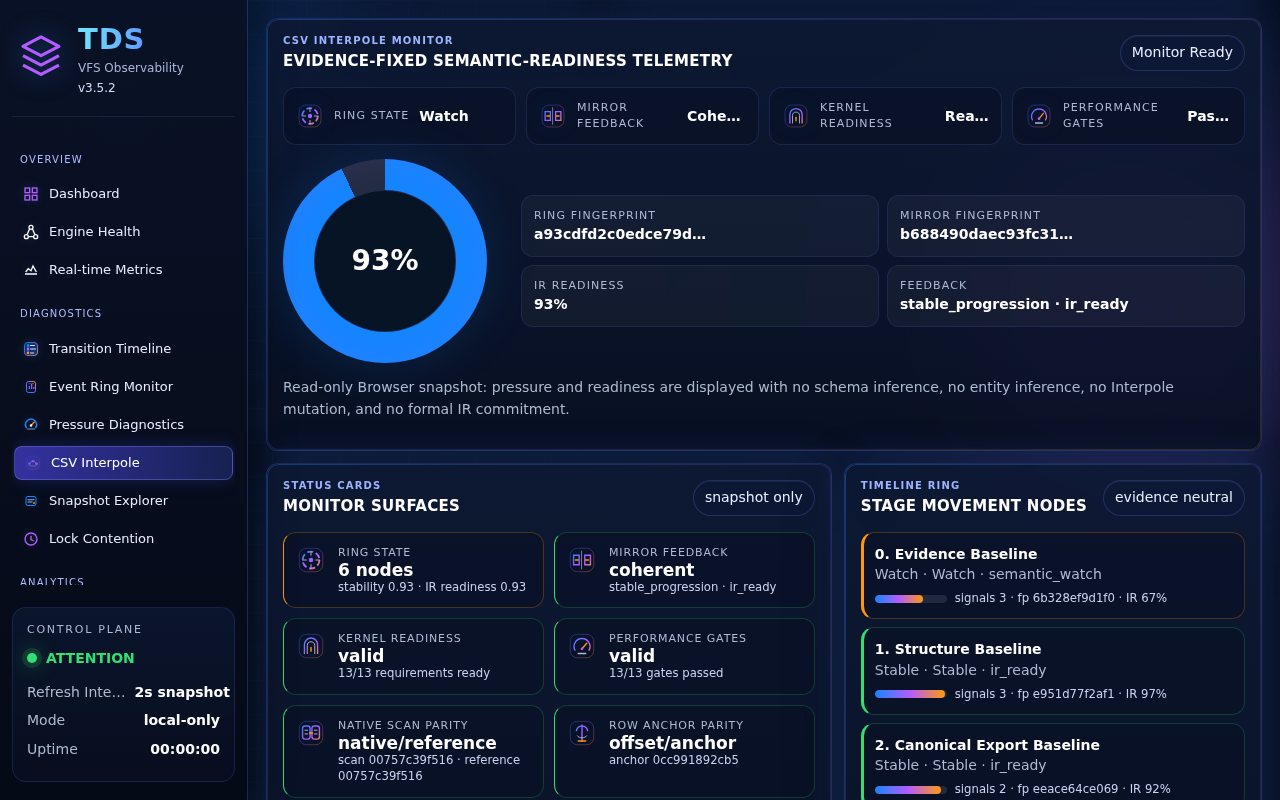The height and width of the screenshot is (800, 1280).
Task: Click the Performance Gates gauge icon in top row
Action: [1039, 116]
